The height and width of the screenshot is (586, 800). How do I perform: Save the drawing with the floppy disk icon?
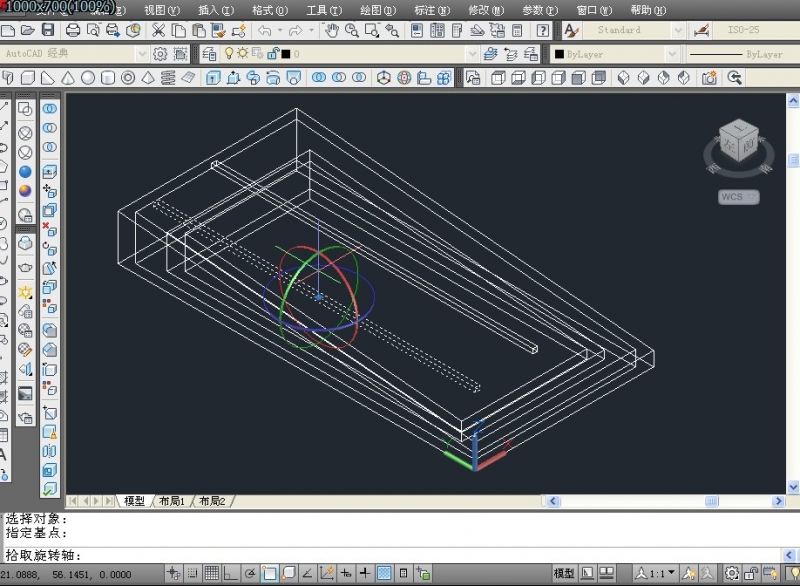coord(48,31)
